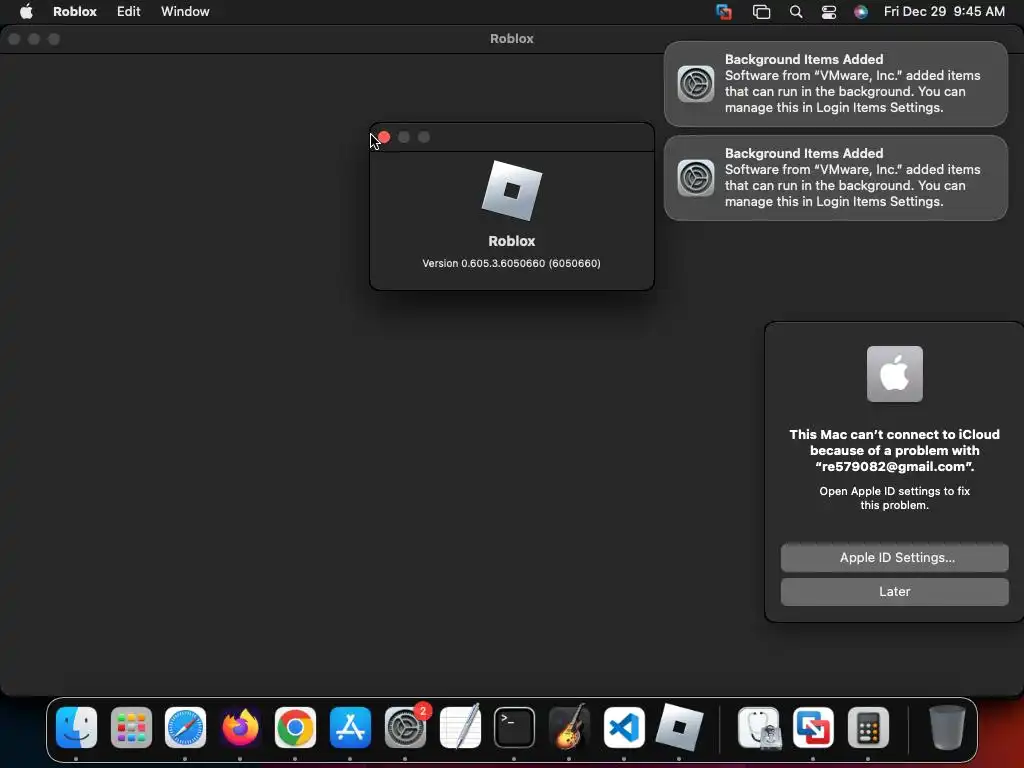Open the Trash in the Dock

(947, 727)
